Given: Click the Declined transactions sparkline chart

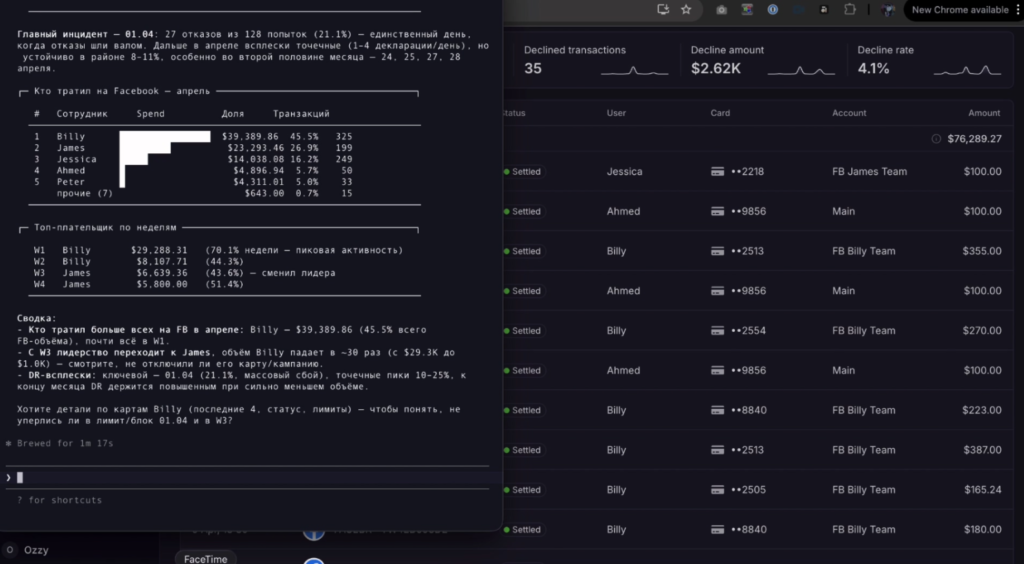Looking at the screenshot, I should (634, 70).
